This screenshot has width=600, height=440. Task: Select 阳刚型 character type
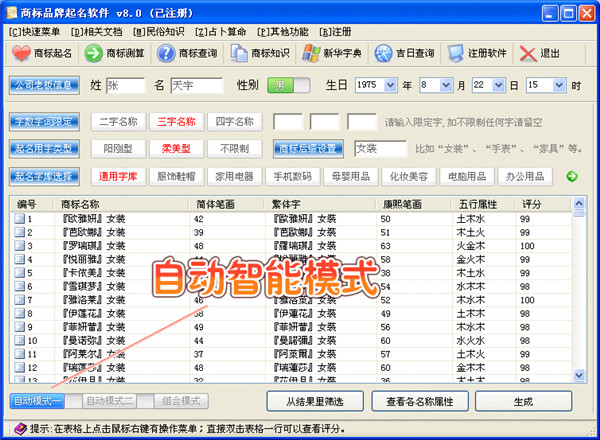(x=118, y=149)
